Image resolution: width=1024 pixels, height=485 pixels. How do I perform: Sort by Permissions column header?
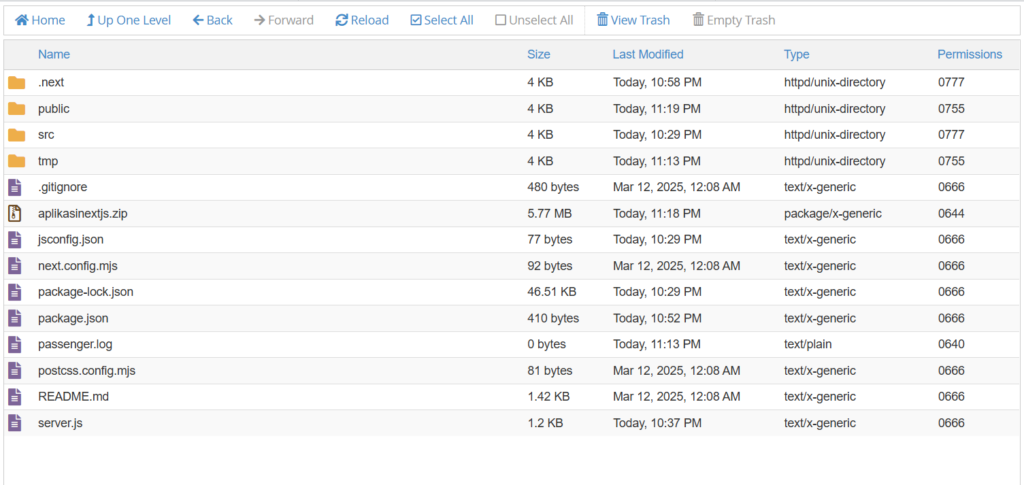pyautogui.click(x=969, y=55)
